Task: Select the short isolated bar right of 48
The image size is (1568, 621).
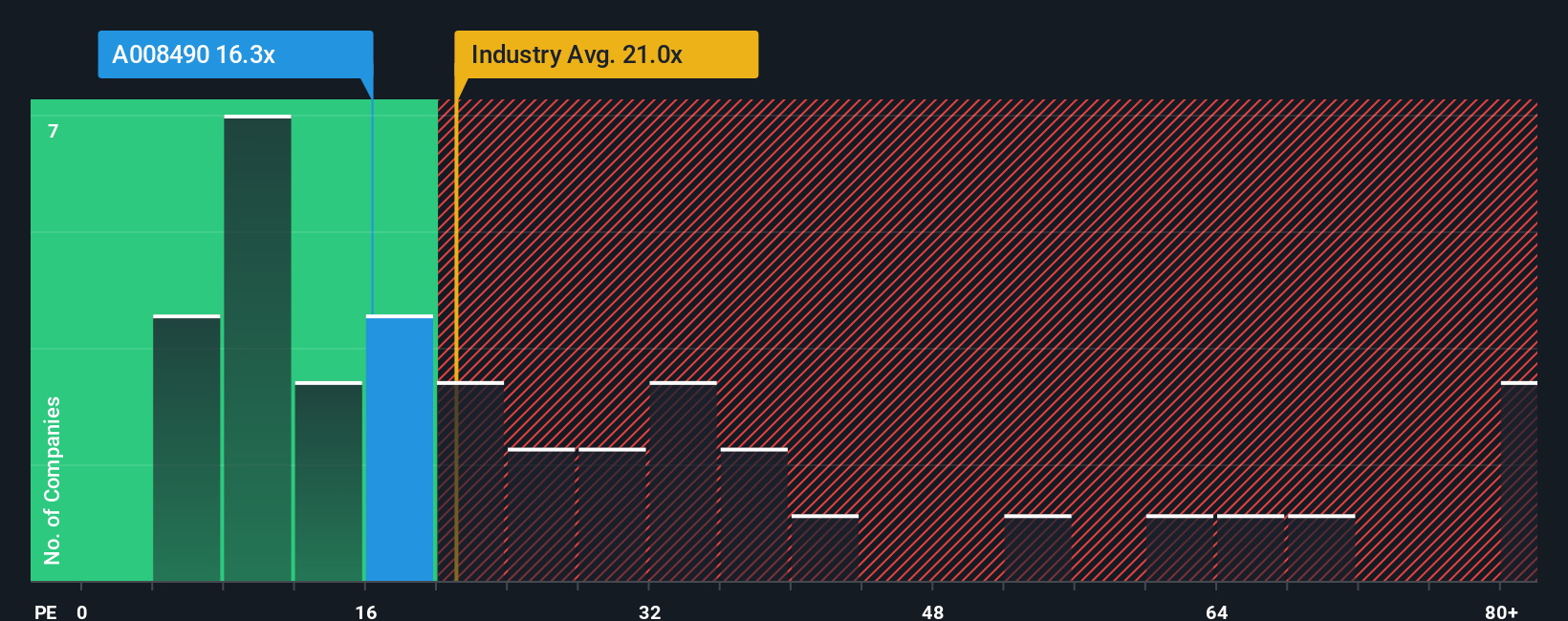Action: 1038,548
